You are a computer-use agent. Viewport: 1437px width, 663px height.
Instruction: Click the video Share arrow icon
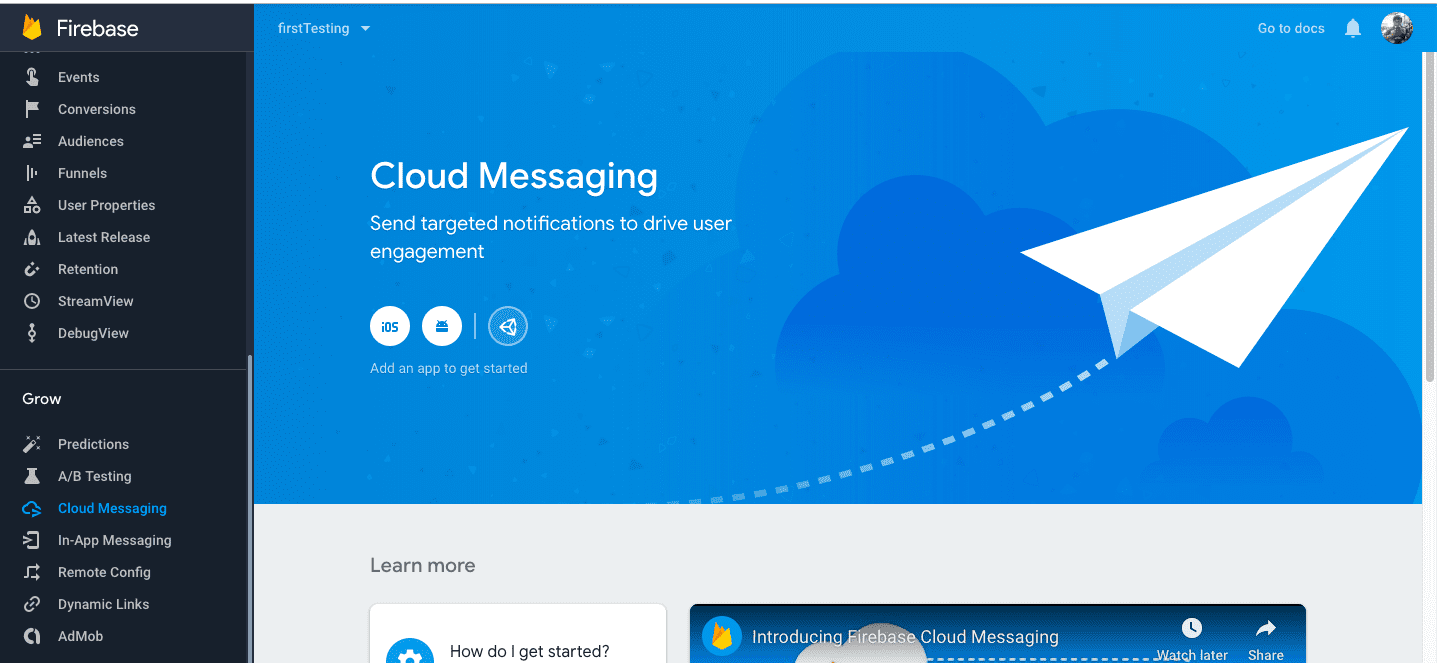pyautogui.click(x=1265, y=629)
